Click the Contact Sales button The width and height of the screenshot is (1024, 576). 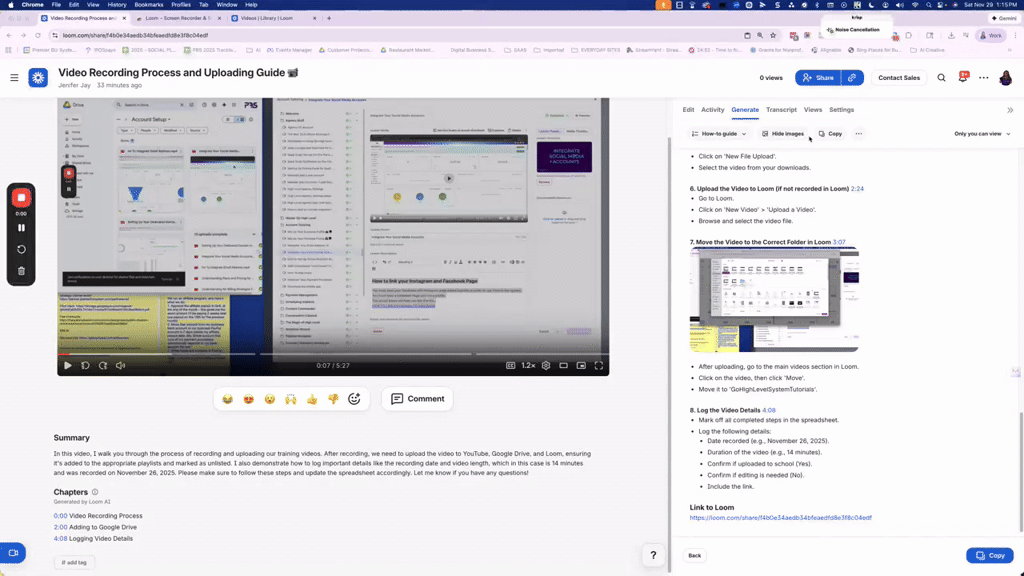click(899, 78)
